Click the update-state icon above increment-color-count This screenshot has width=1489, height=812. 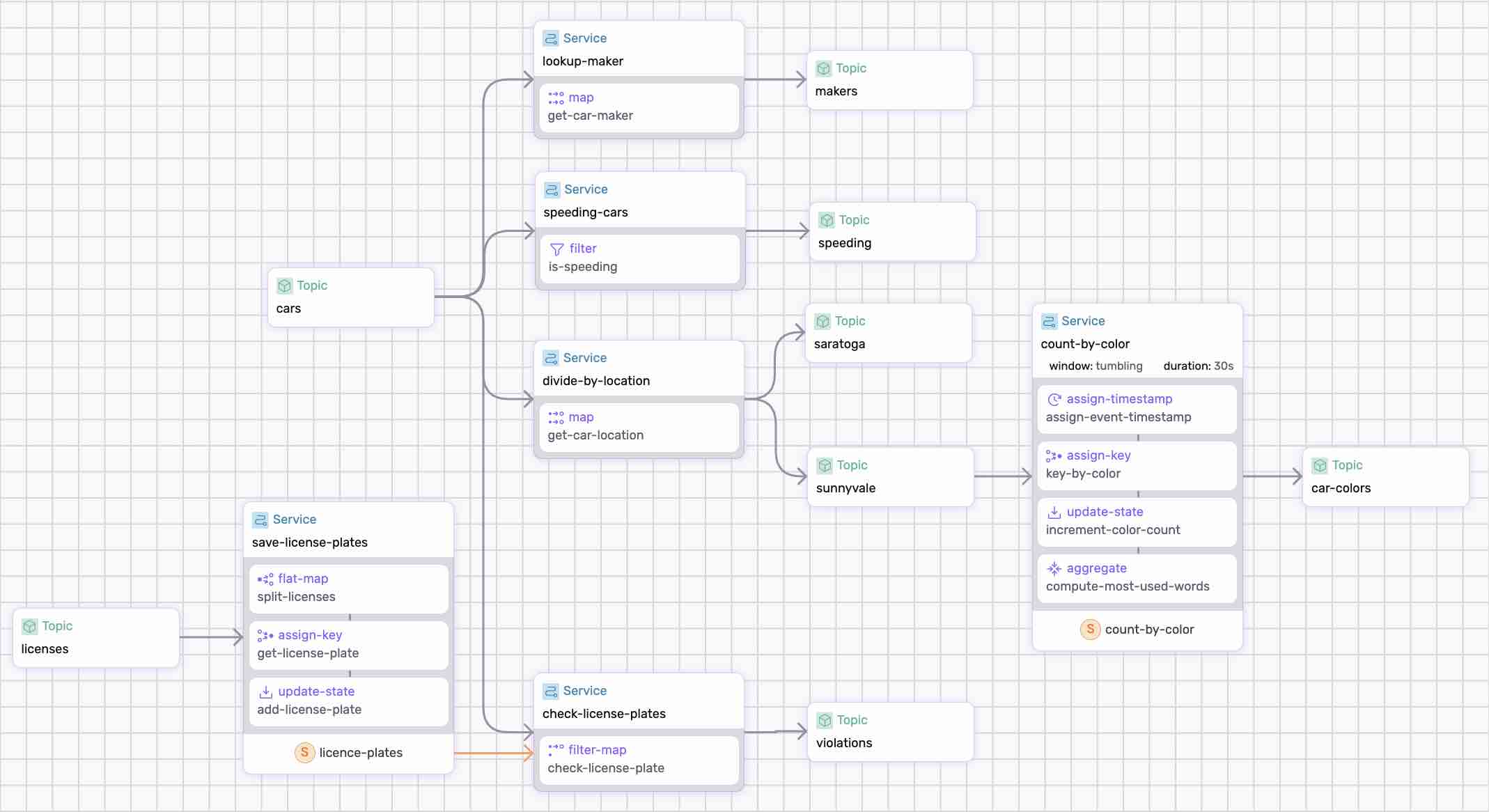coord(1054,512)
